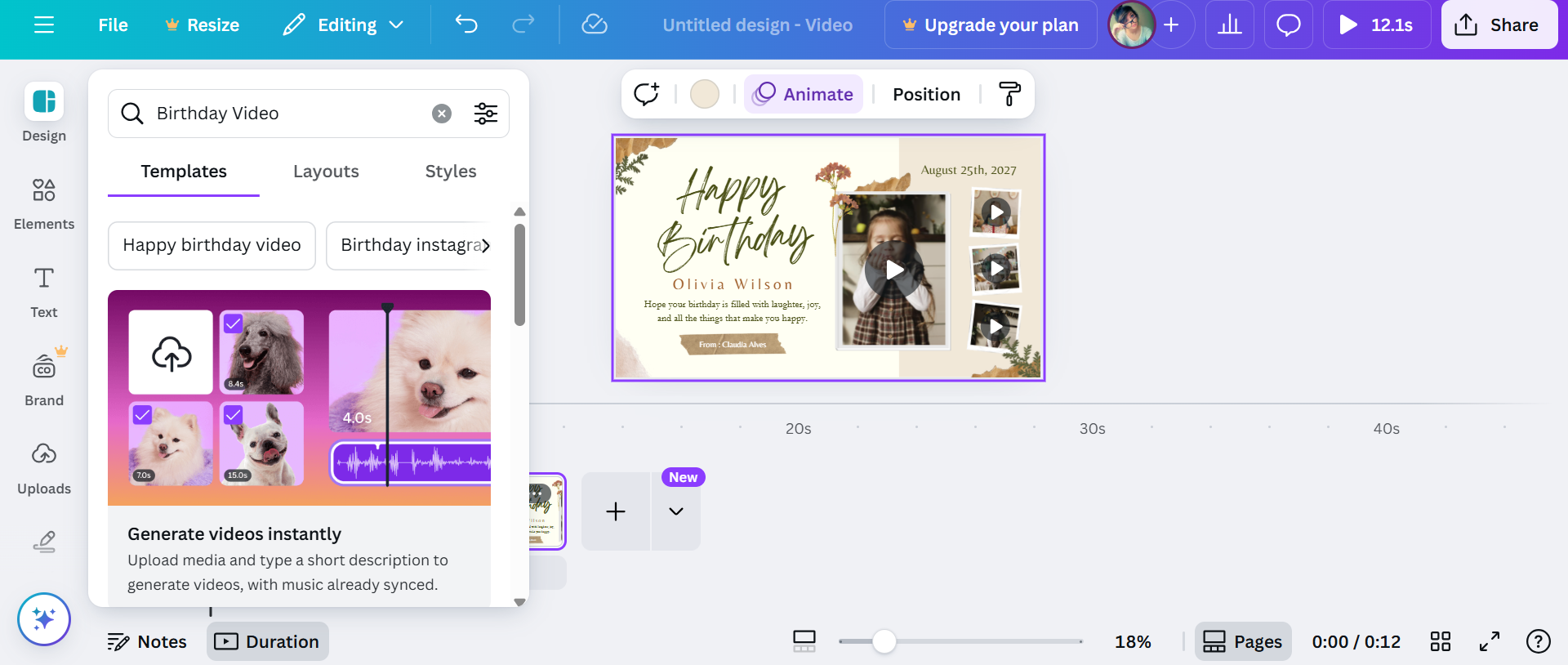Select the Happy Birthday script heading
This screenshot has width=1568, height=665.
[x=735, y=219]
